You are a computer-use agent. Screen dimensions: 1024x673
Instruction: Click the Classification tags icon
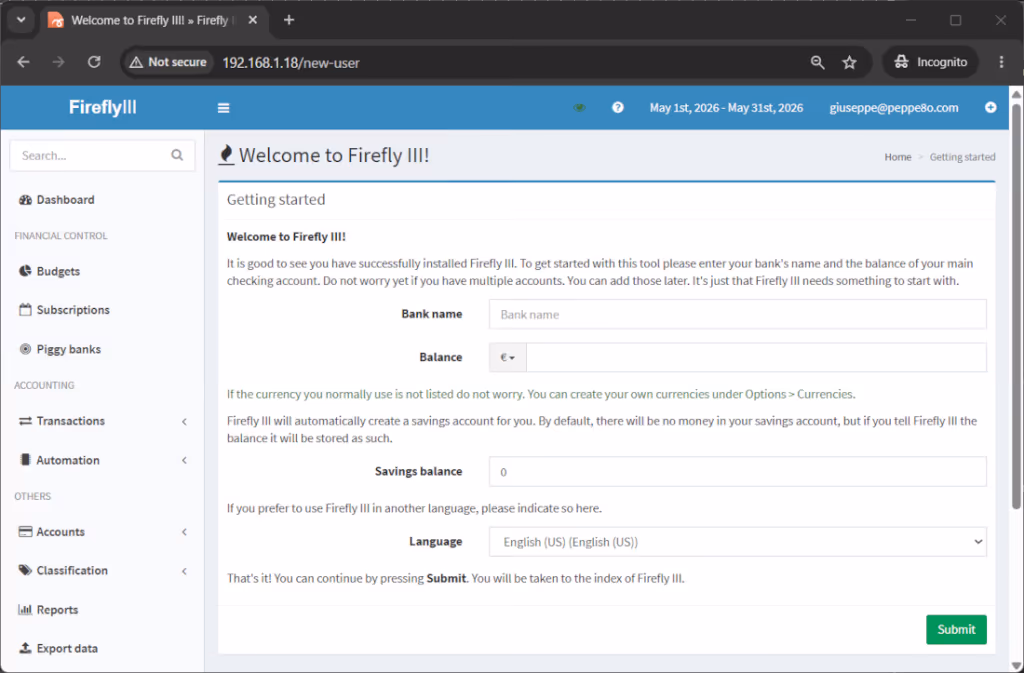(25, 570)
